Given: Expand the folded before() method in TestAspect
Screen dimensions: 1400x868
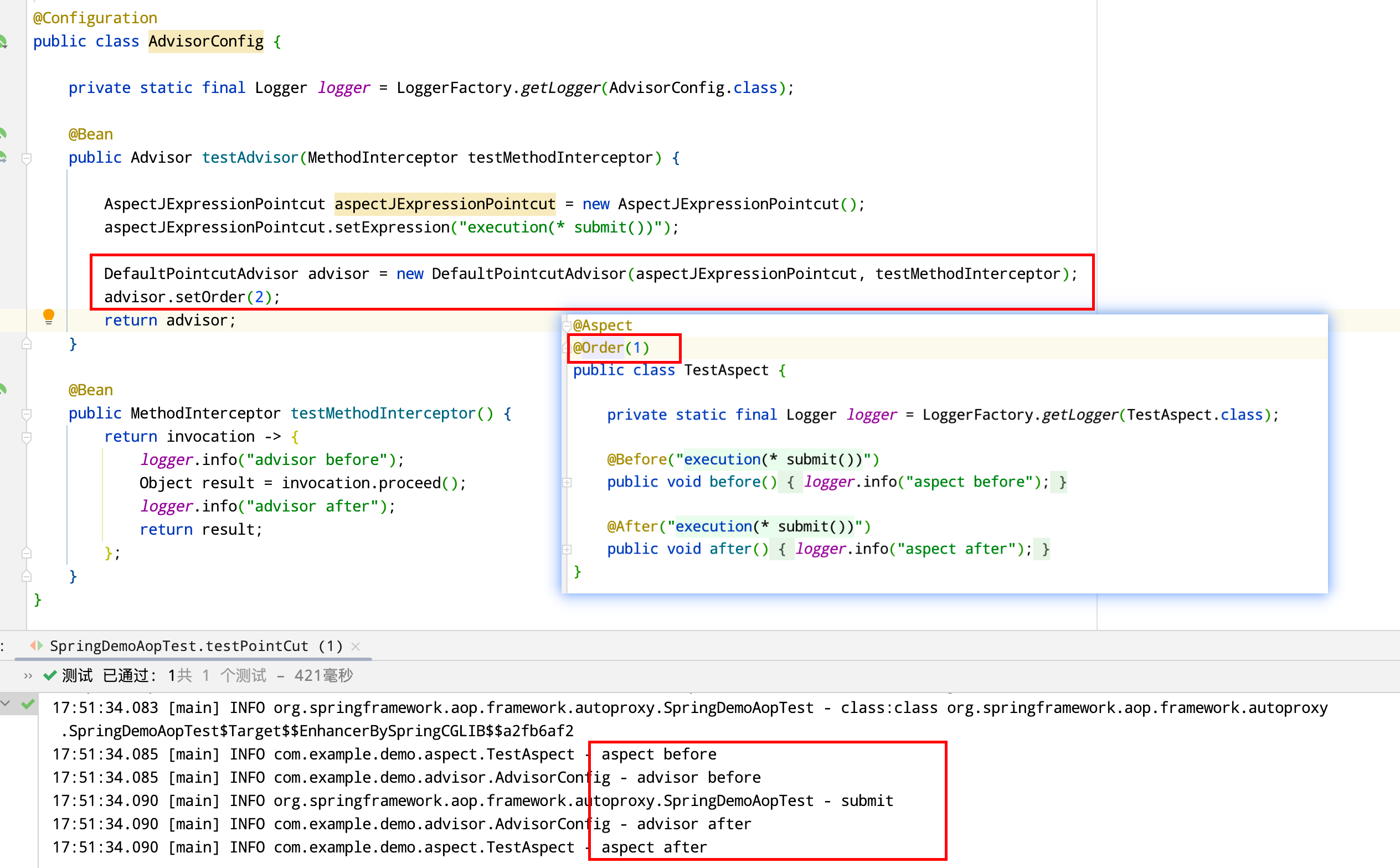Looking at the screenshot, I should click(567, 482).
